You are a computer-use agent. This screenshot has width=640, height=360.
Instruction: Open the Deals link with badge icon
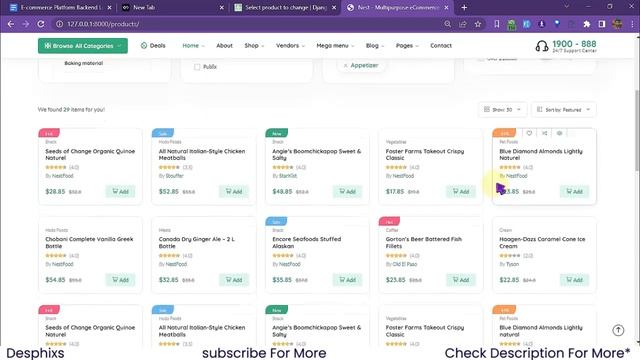click(153, 46)
